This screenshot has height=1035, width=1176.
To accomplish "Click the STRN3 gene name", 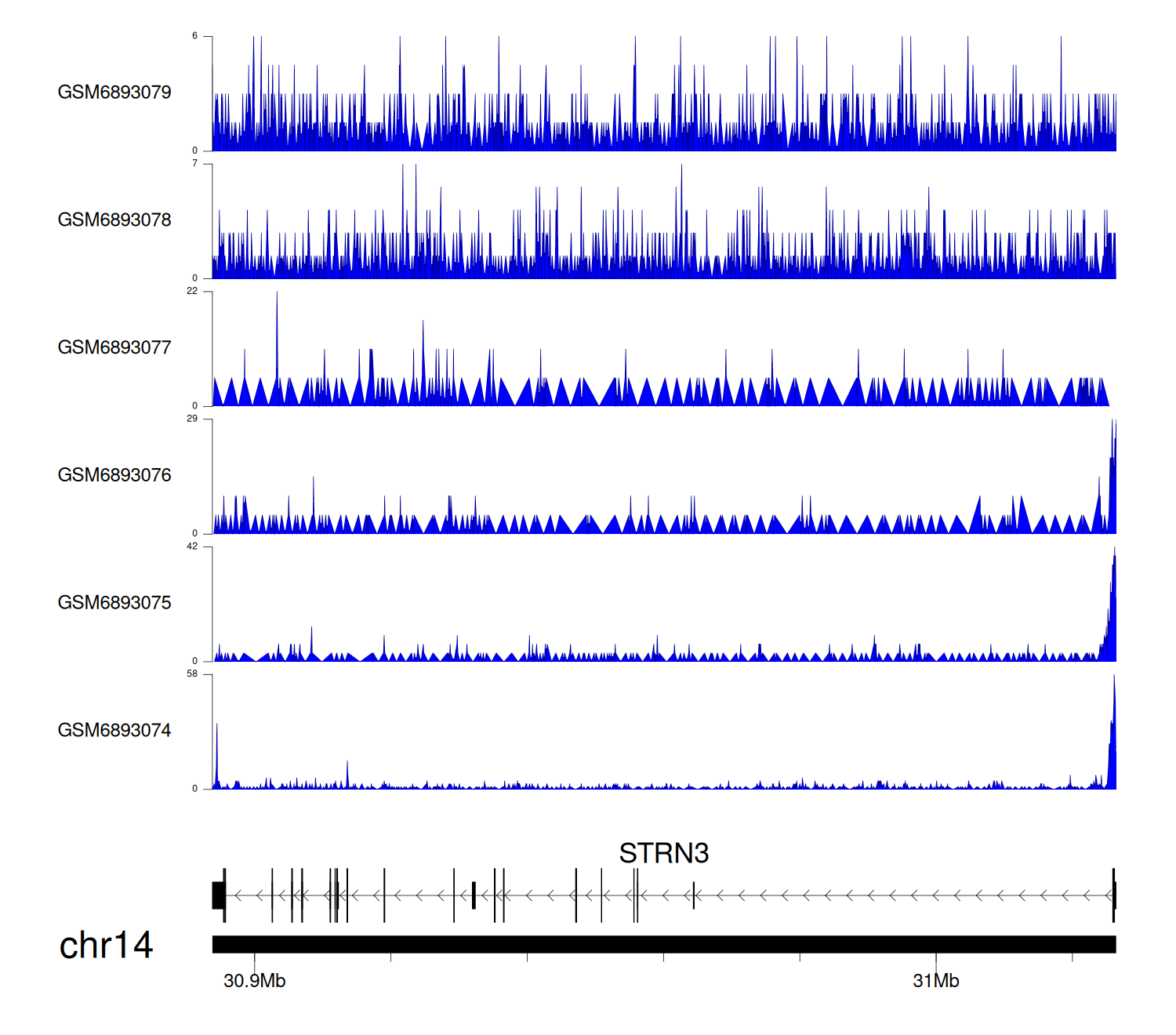I will (x=663, y=853).
